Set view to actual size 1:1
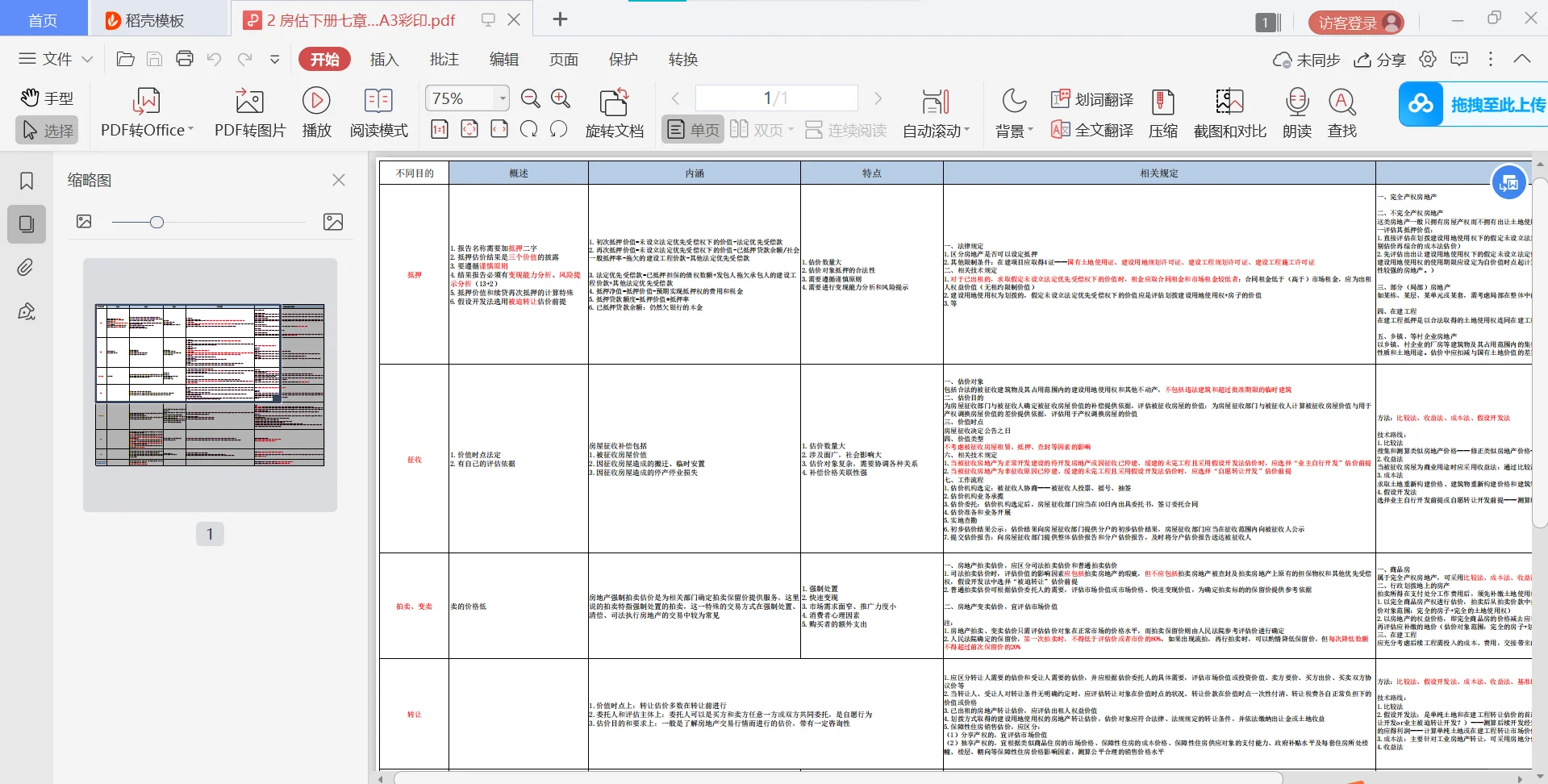The image size is (1548, 784). [x=440, y=129]
